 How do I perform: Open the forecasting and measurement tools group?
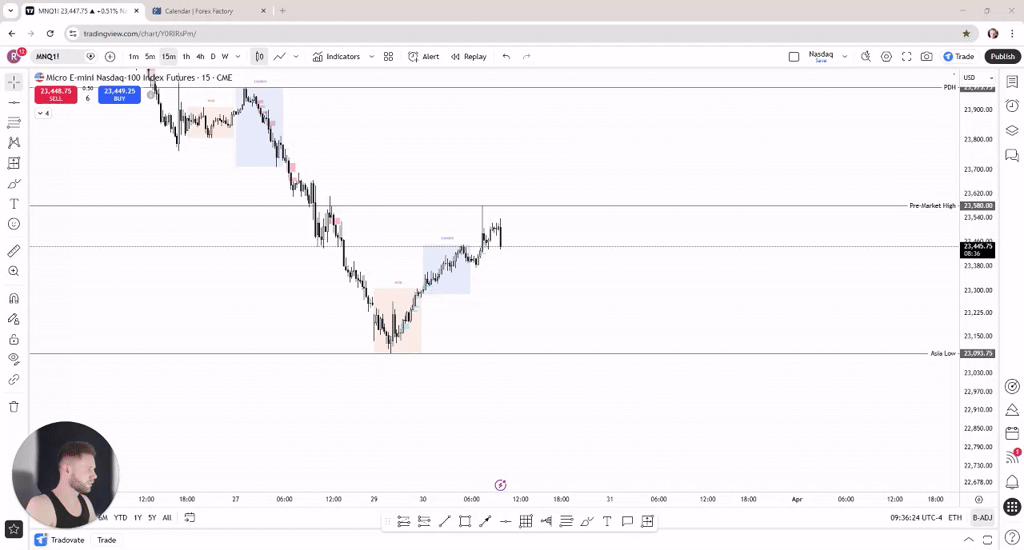coord(14,163)
